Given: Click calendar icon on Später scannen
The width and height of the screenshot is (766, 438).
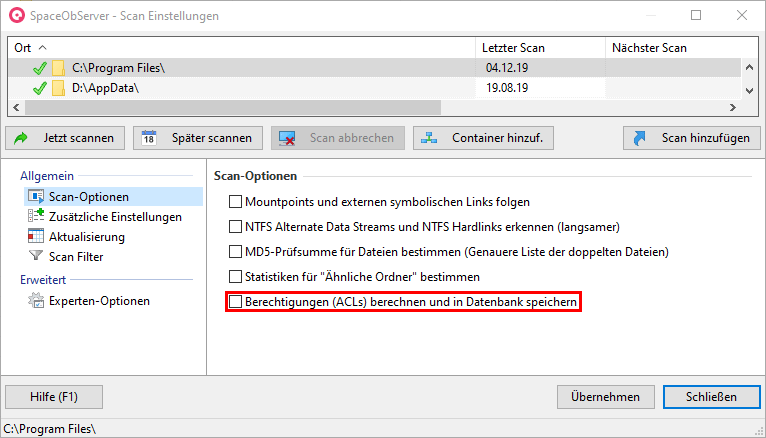Looking at the screenshot, I should [149, 138].
